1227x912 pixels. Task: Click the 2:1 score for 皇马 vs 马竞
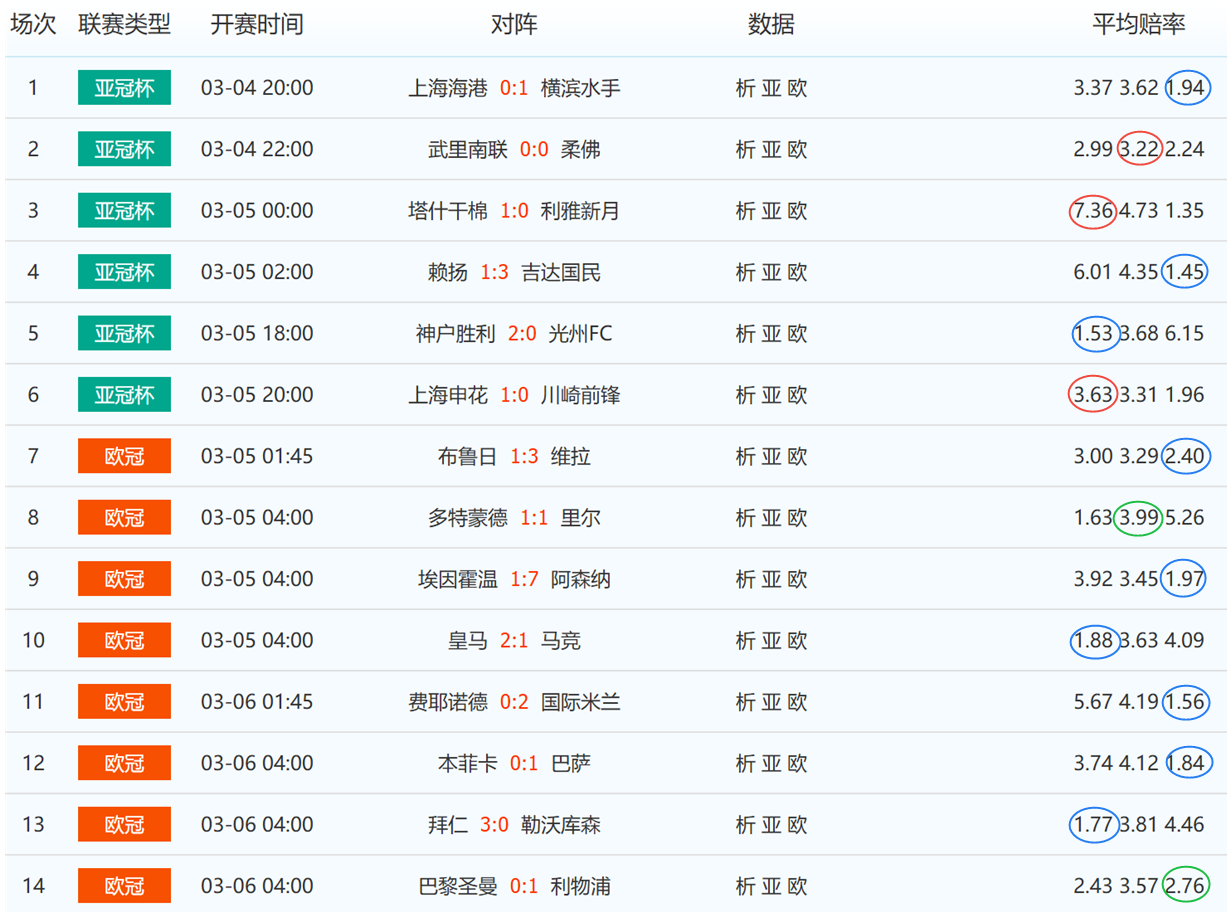[x=514, y=641]
